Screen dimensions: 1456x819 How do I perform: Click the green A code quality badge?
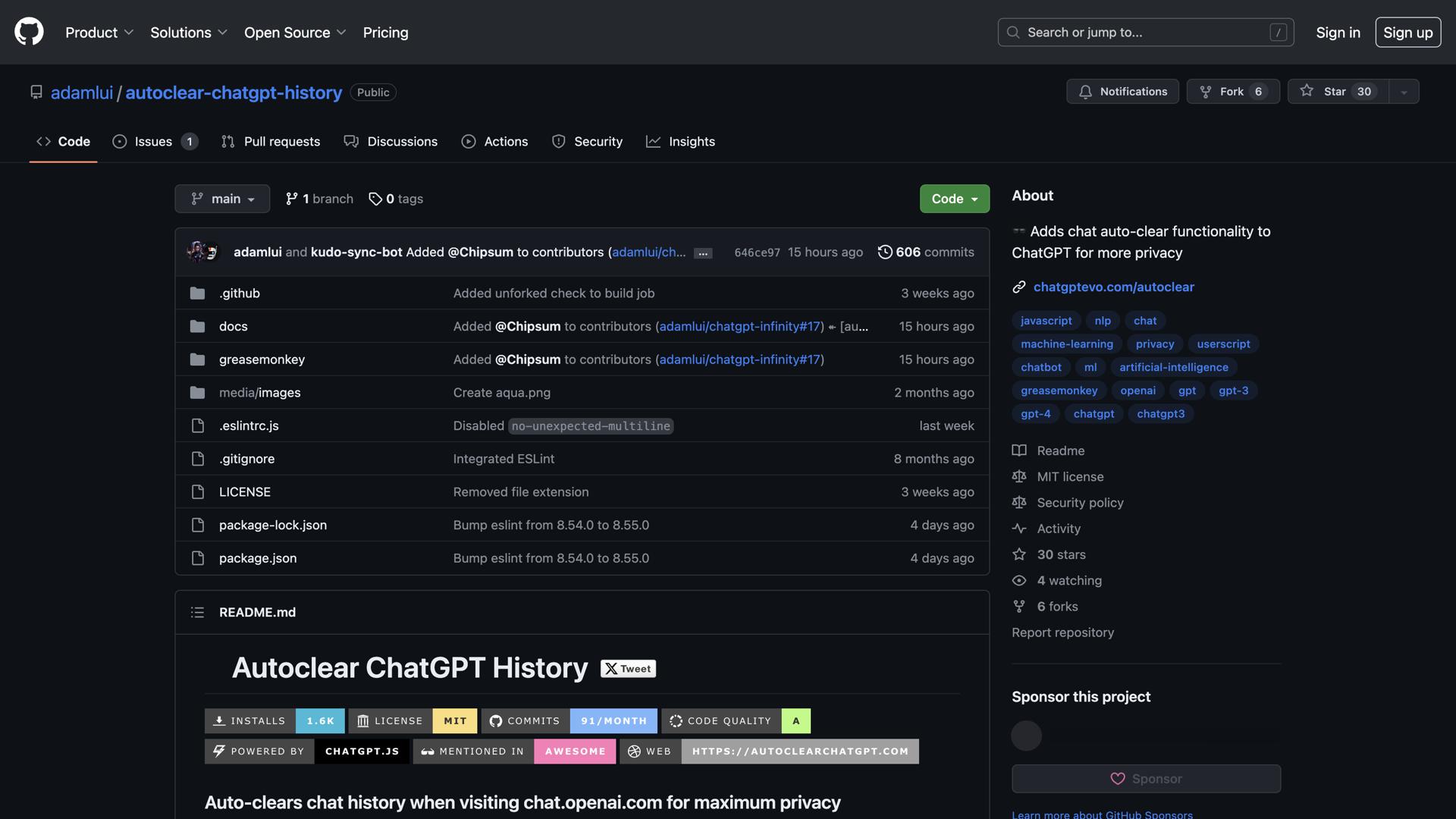point(795,720)
